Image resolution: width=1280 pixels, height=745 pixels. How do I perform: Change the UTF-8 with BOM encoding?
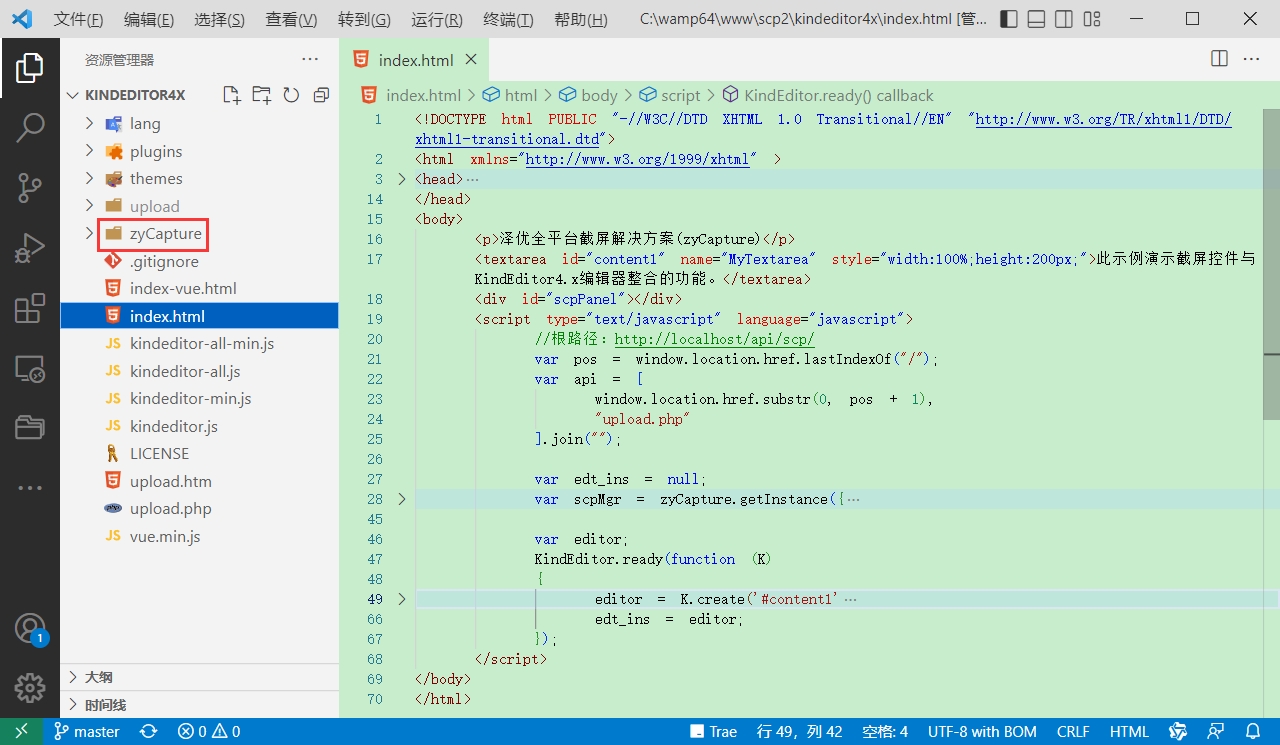coord(982,732)
